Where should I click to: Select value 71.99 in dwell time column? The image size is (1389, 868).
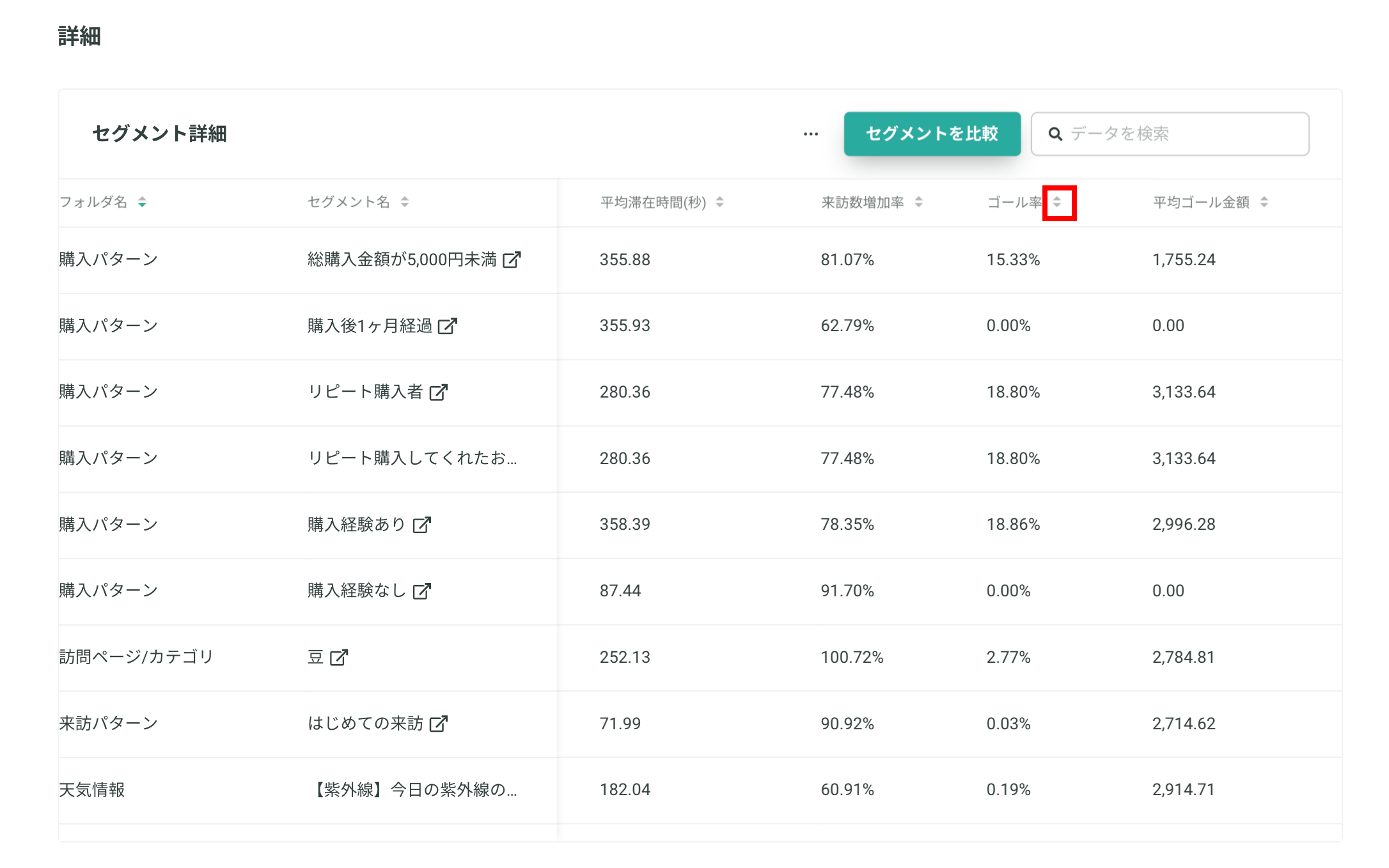point(620,724)
